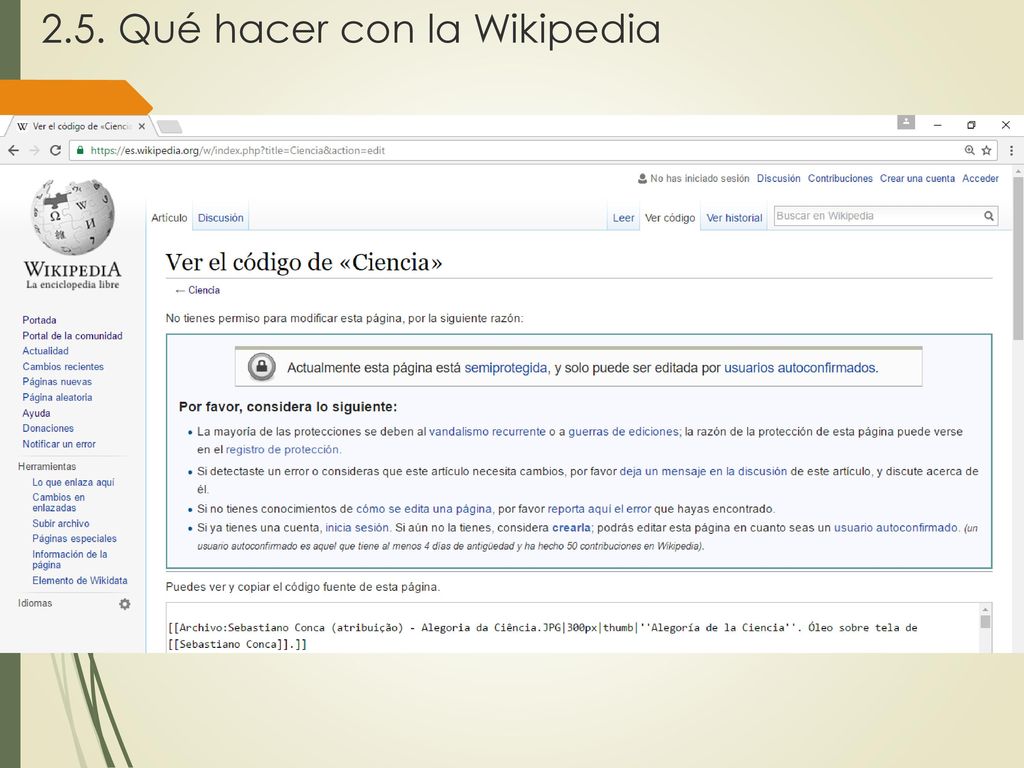Click in the Buscar en Wikipedia field

click(x=877, y=216)
